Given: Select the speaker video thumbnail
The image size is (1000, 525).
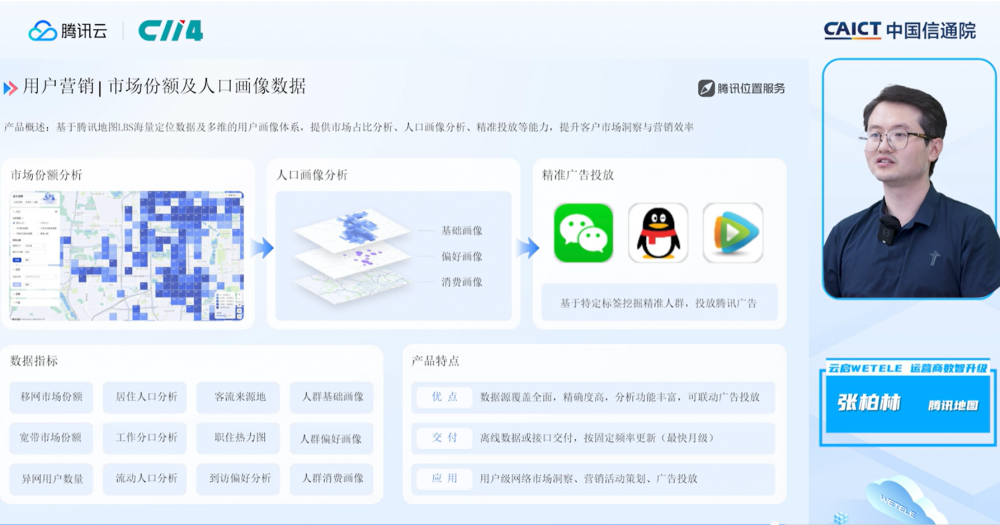Looking at the screenshot, I should (x=909, y=179).
